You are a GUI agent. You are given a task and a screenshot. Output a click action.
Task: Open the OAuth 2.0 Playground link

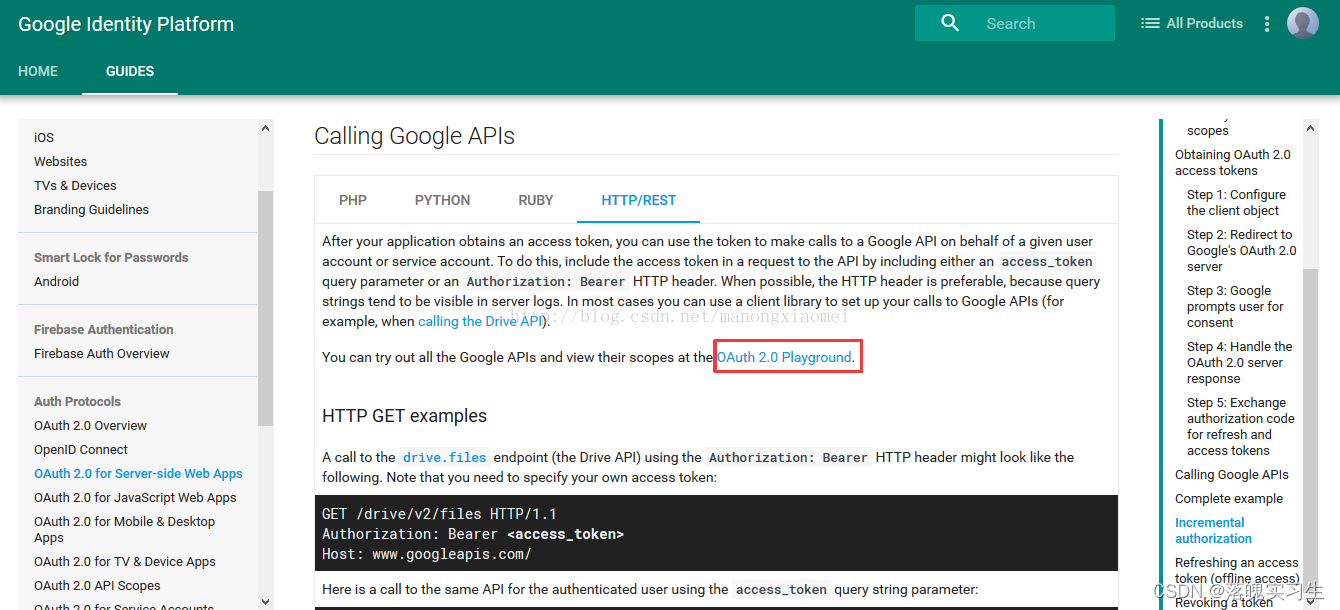[784, 357]
